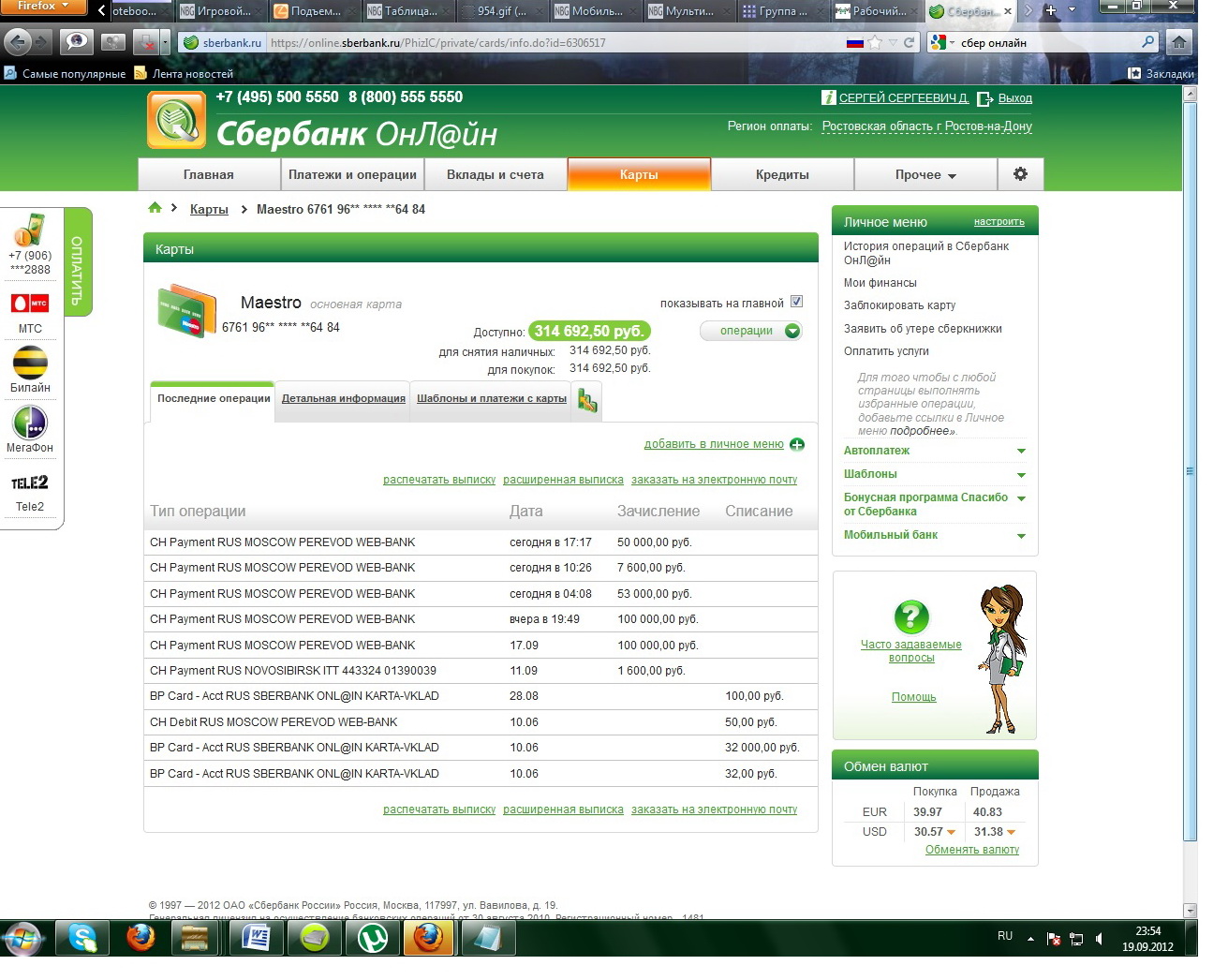Collapse the ОПЛАТИТЬ side panel tab

(77, 262)
